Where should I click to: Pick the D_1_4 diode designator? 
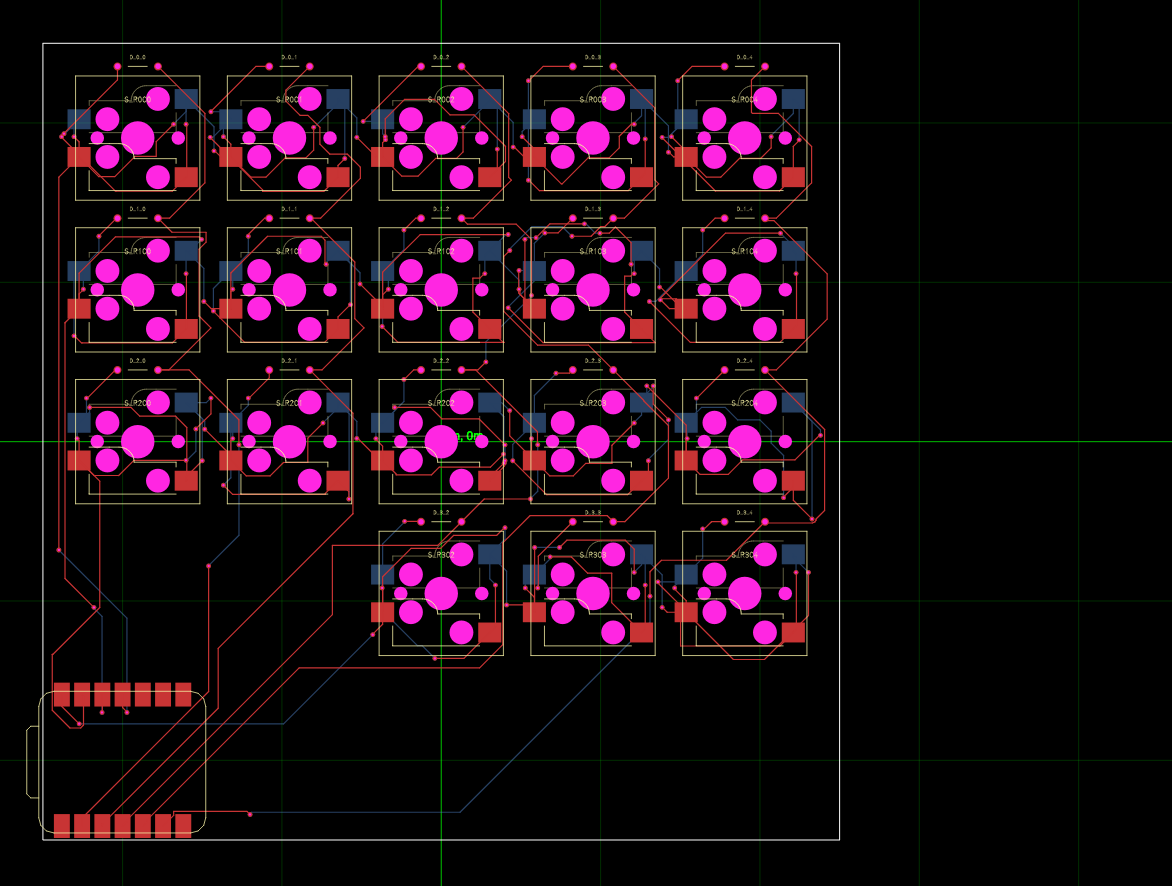click(744, 209)
